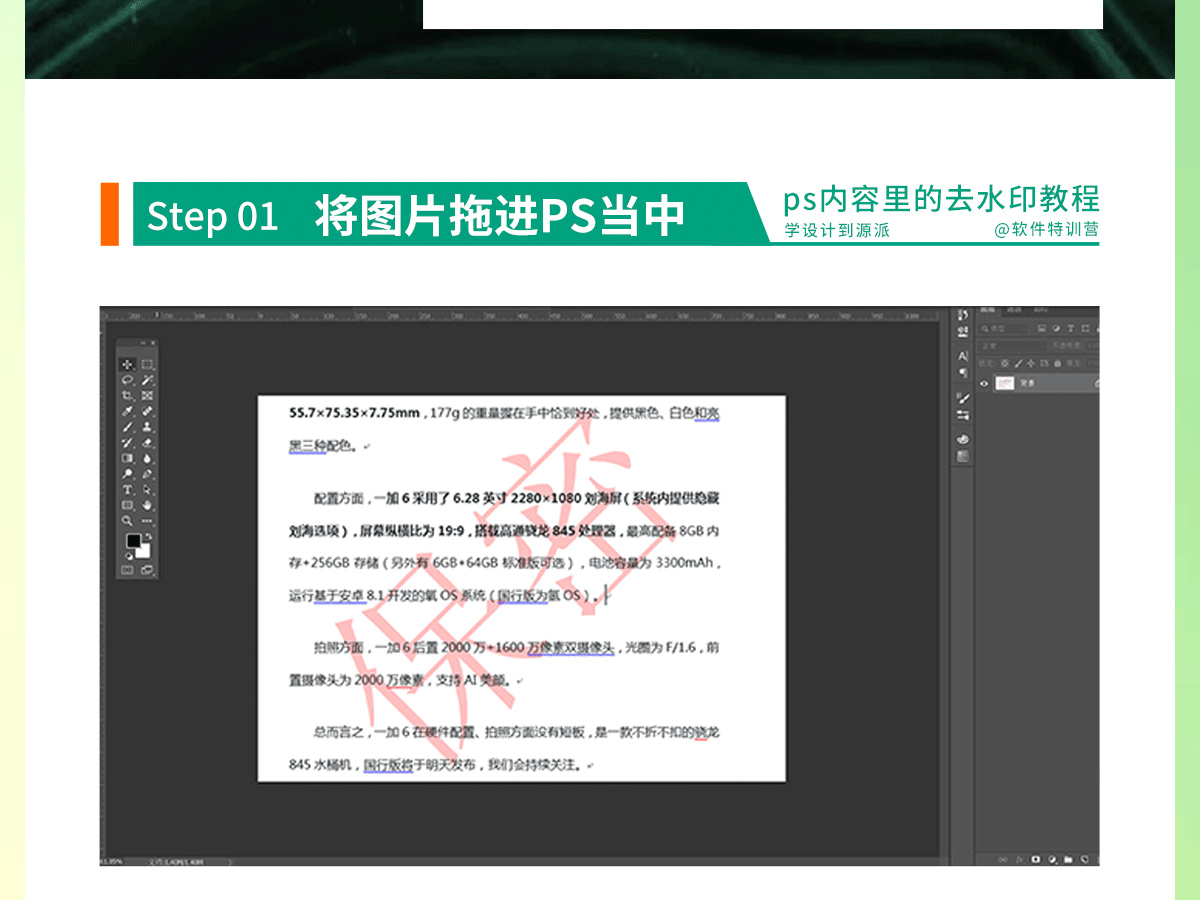The height and width of the screenshot is (900, 1200).
Task: Add a layer mask from Layers panel footer
Action: click(1036, 859)
